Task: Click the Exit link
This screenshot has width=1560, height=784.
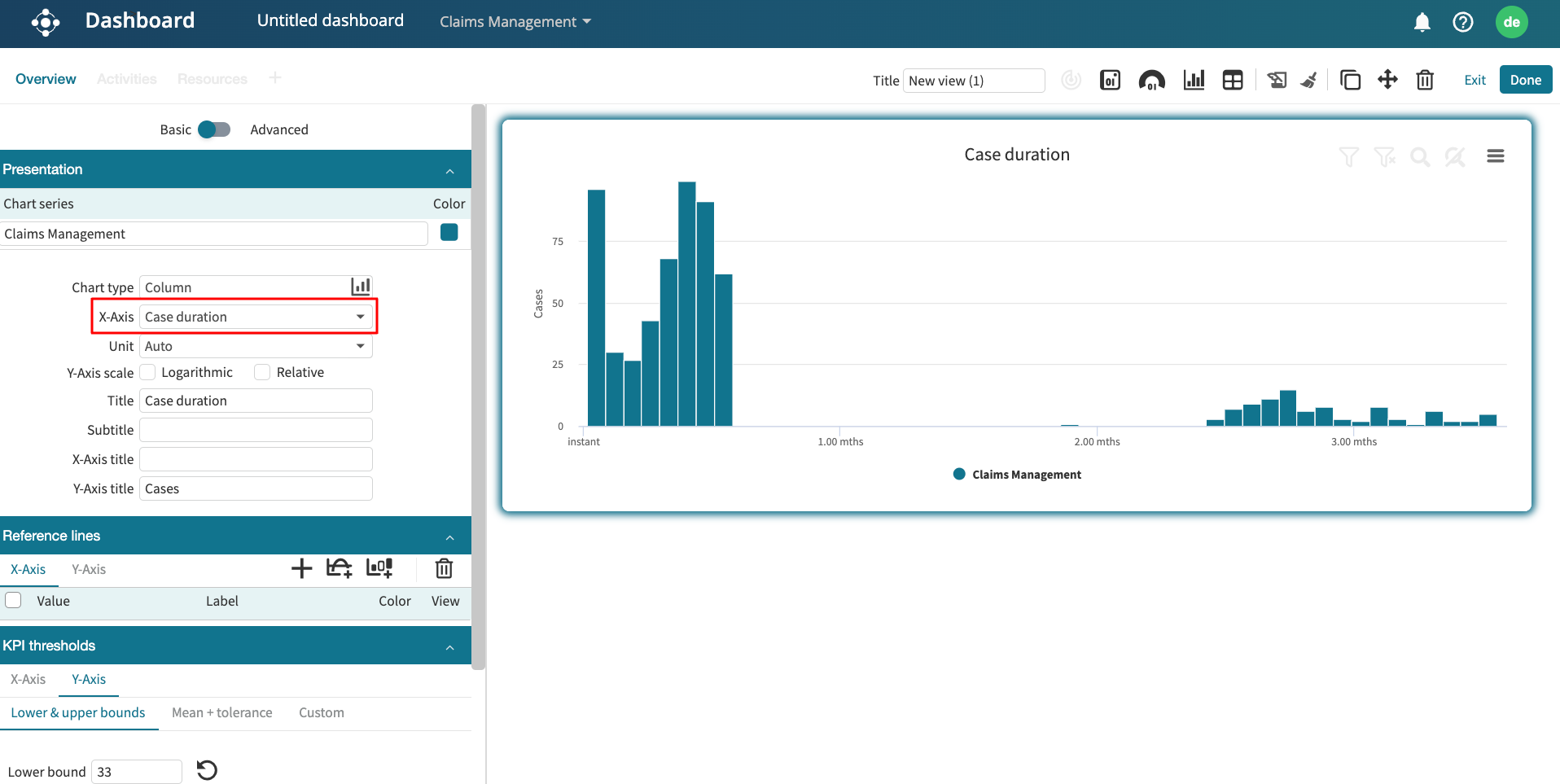Action: (1475, 80)
